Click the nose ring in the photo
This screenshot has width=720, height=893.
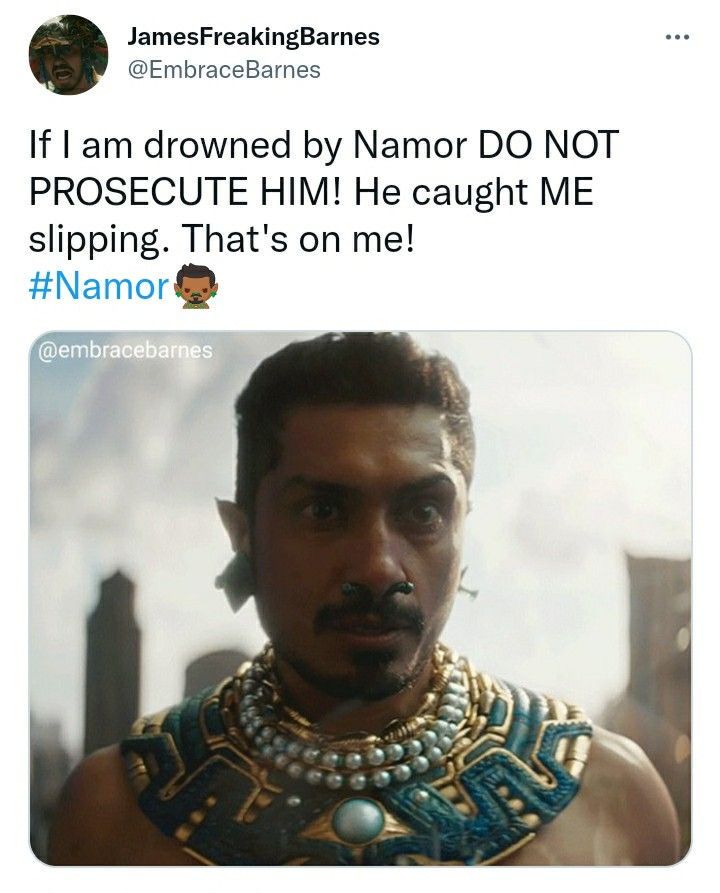tap(376, 588)
